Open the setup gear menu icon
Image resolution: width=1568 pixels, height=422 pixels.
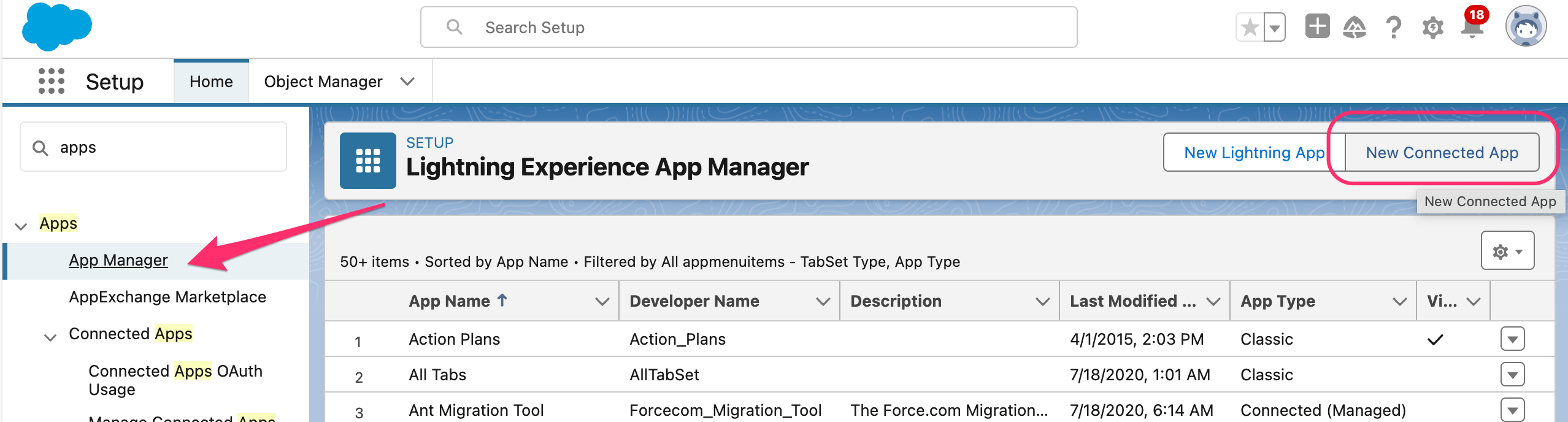pos(1432,28)
